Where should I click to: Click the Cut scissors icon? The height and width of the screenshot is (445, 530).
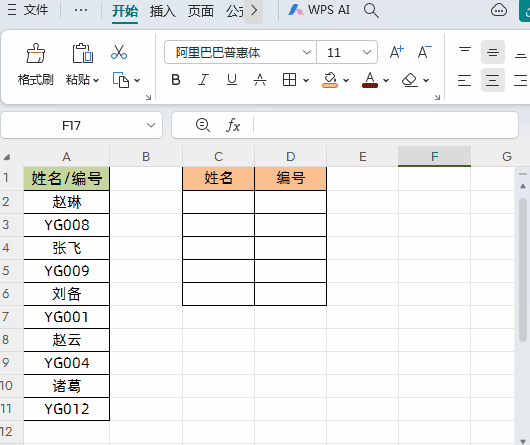tap(119, 52)
